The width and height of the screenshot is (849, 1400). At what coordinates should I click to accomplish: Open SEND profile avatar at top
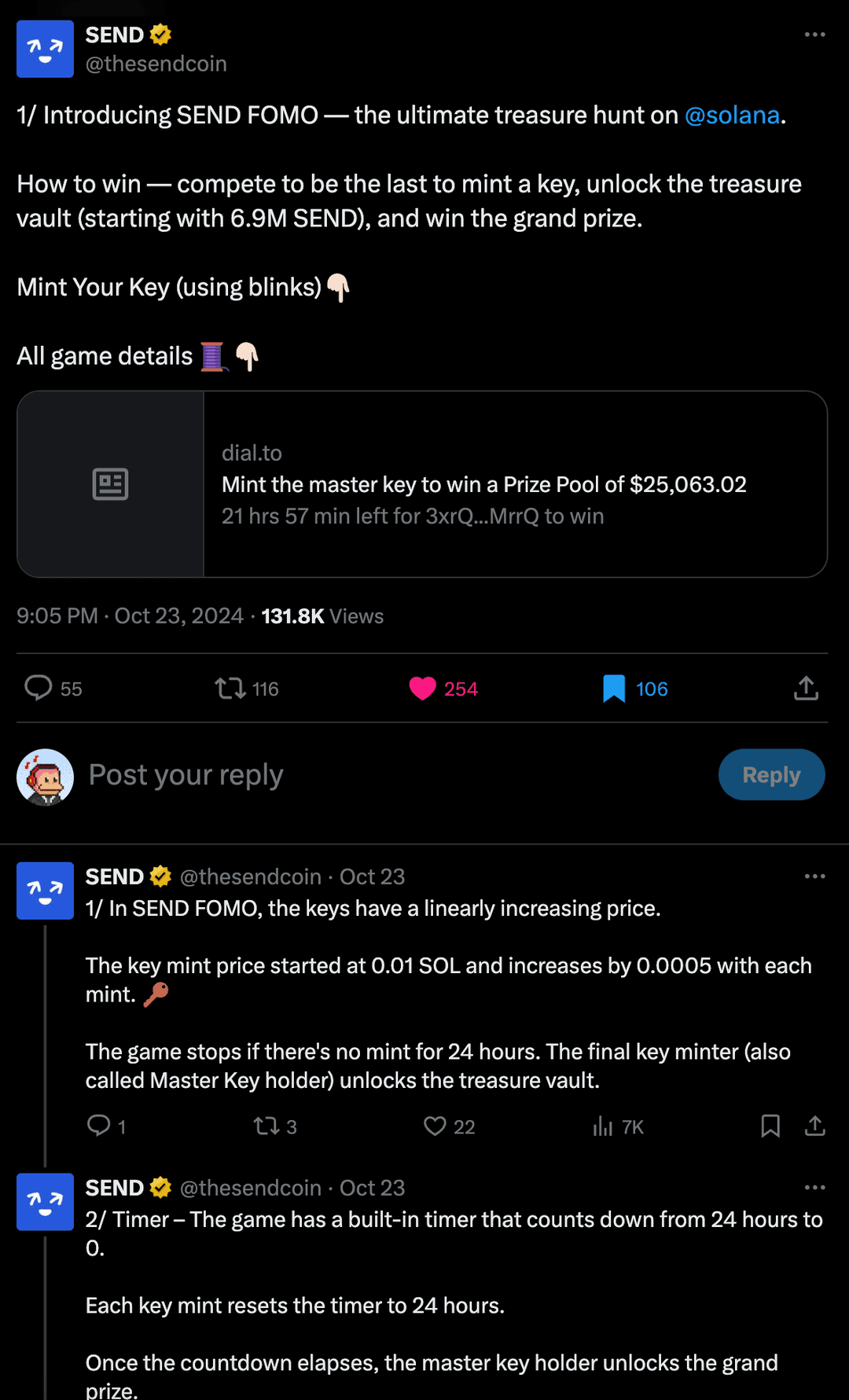pyautogui.click(x=45, y=49)
